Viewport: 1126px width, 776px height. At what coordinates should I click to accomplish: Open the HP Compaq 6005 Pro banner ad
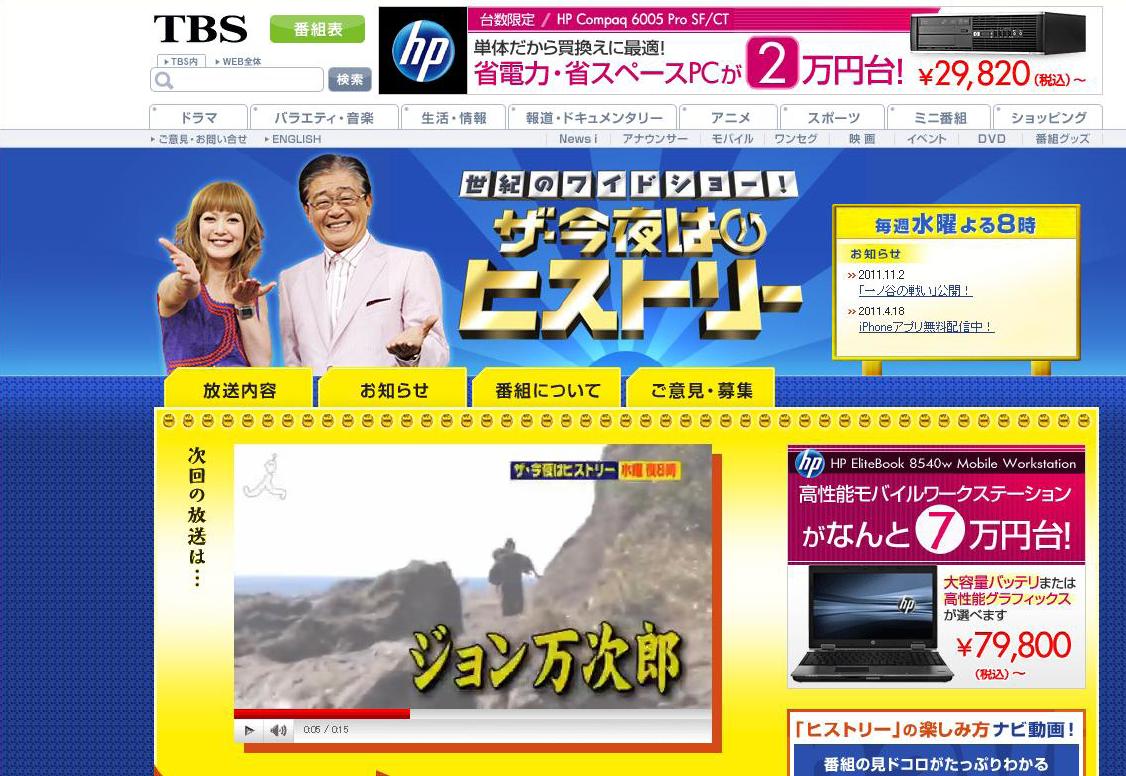pyautogui.click(x=740, y=50)
